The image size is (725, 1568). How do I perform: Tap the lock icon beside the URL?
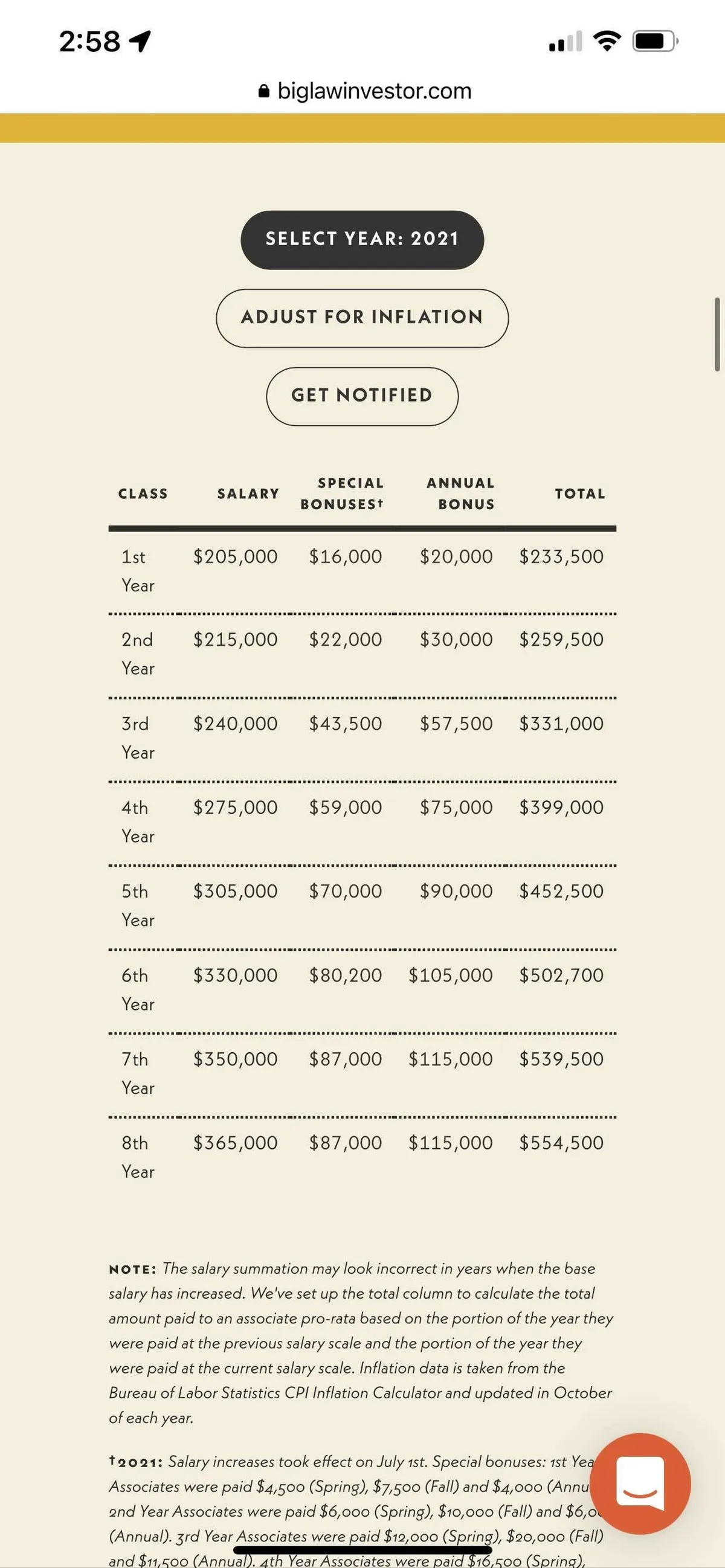(263, 91)
